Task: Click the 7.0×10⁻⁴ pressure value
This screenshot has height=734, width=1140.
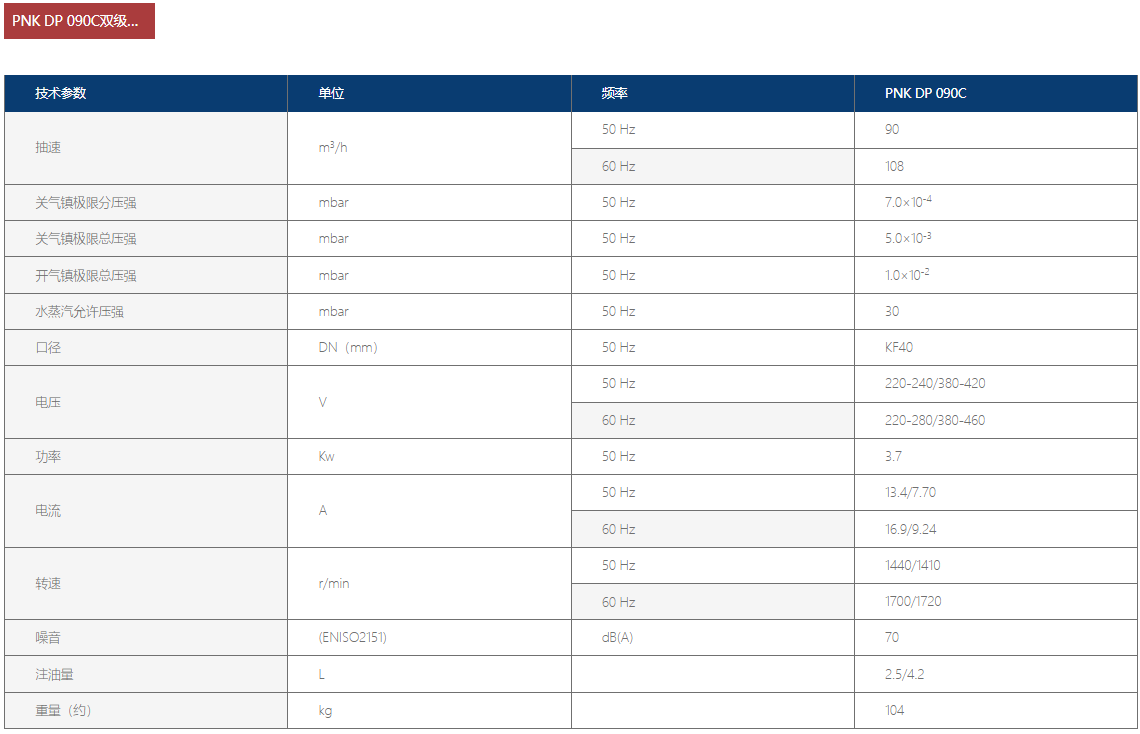Action: (x=908, y=202)
